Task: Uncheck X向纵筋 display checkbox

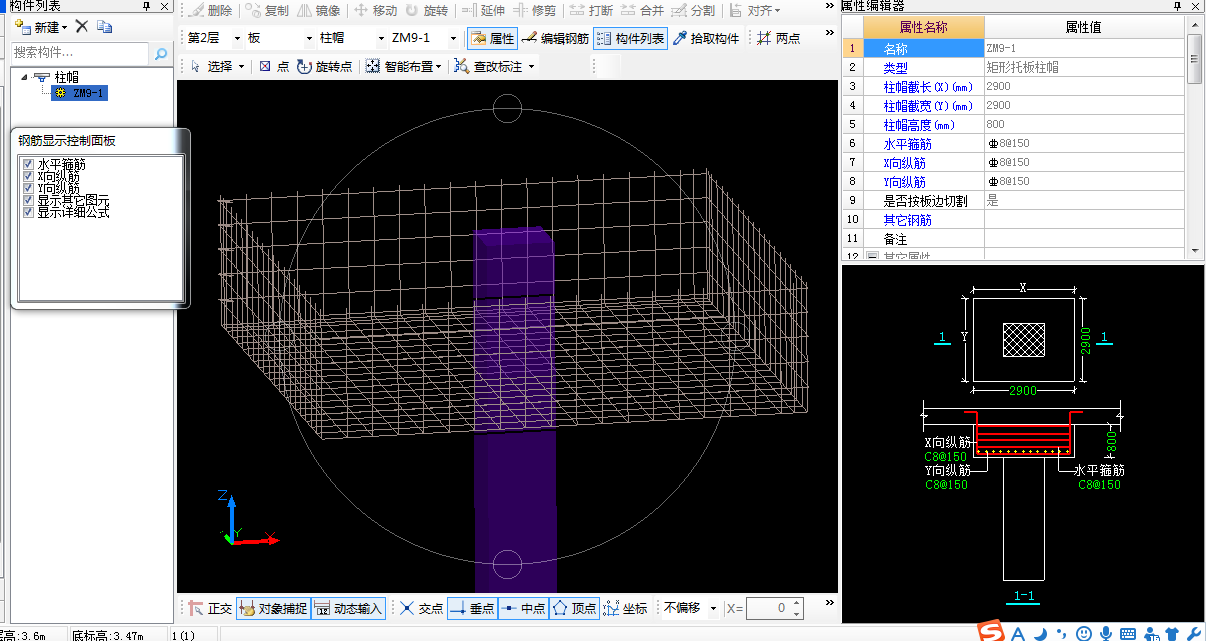Action: point(28,176)
